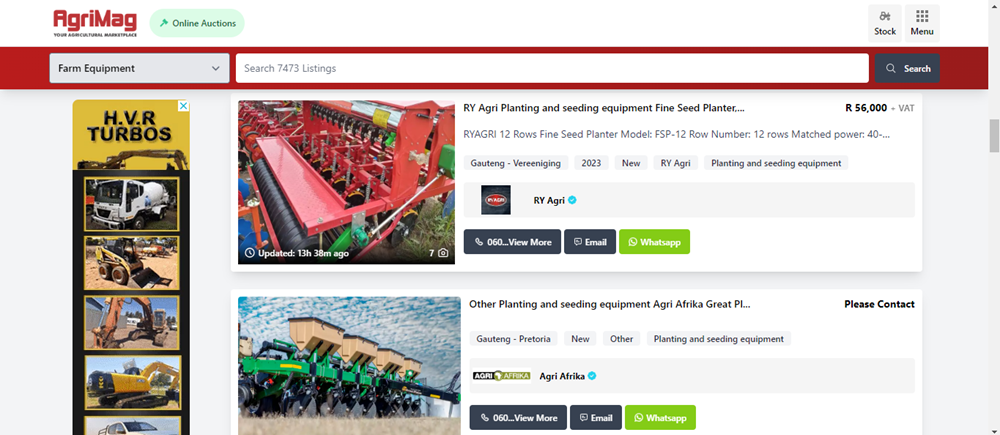Screen dimensions: 1000x435
Task: Open the Agri Afrika planter thumbnail
Action: click(349, 365)
